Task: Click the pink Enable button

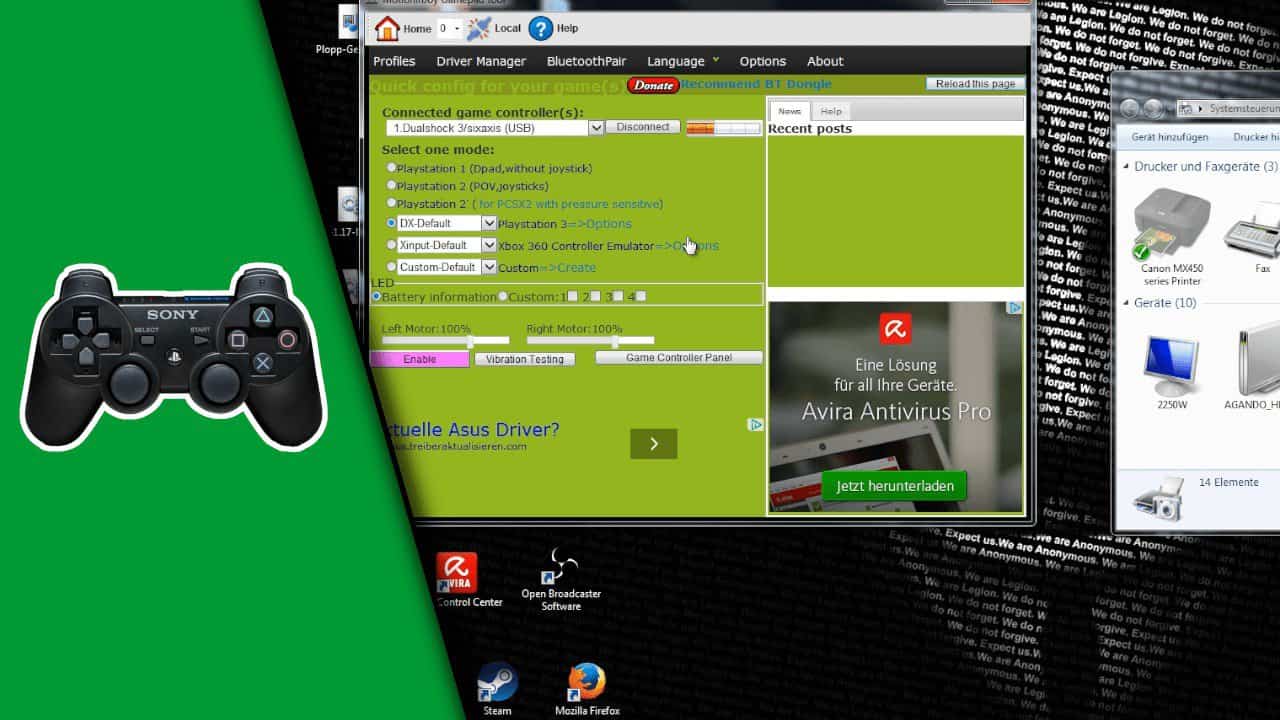Action: [x=419, y=359]
